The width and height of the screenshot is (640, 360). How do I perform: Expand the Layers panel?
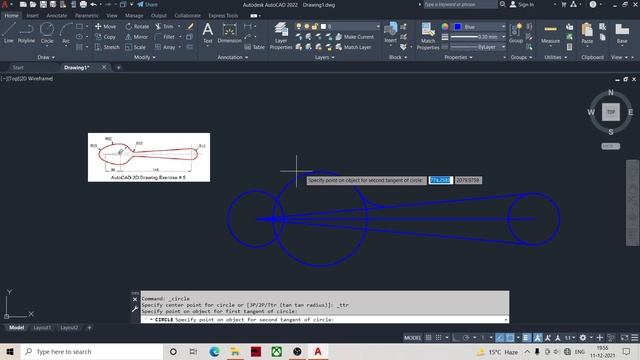click(324, 57)
